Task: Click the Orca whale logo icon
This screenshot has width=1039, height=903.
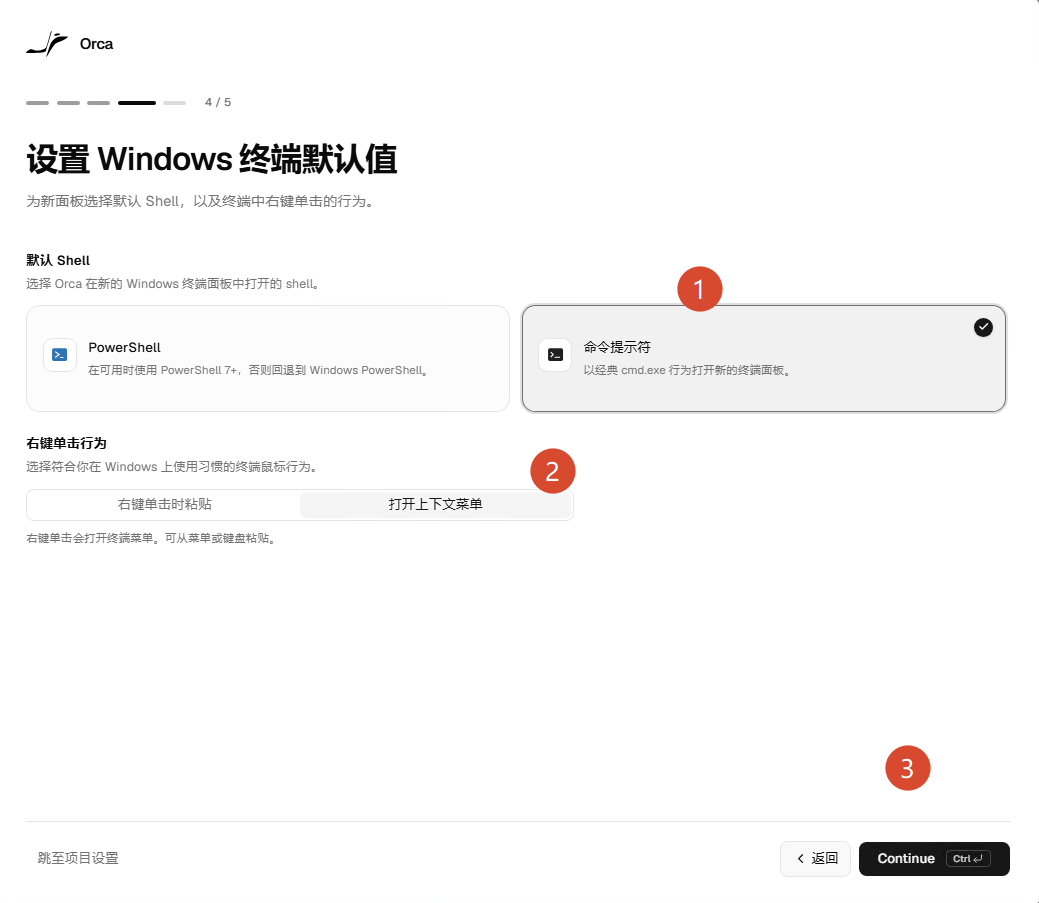Action: tap(47, 44)
